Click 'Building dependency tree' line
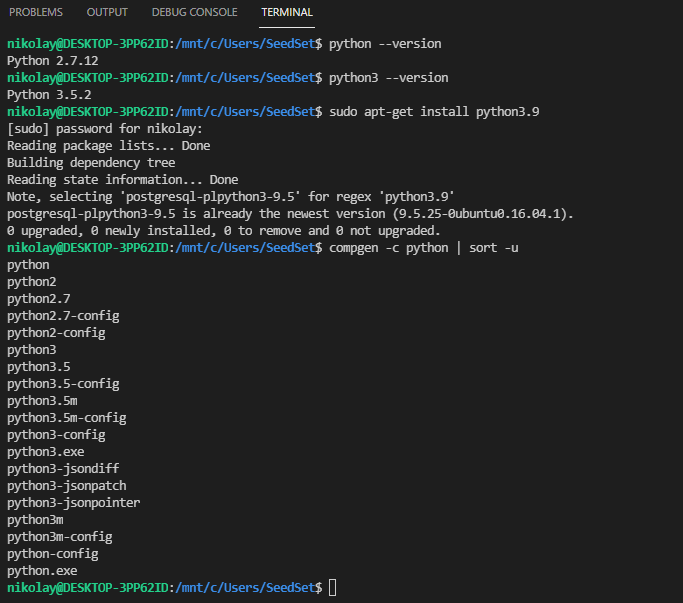Image resolution: width=683 pixels, height=603 pixels. pos(91,163)
